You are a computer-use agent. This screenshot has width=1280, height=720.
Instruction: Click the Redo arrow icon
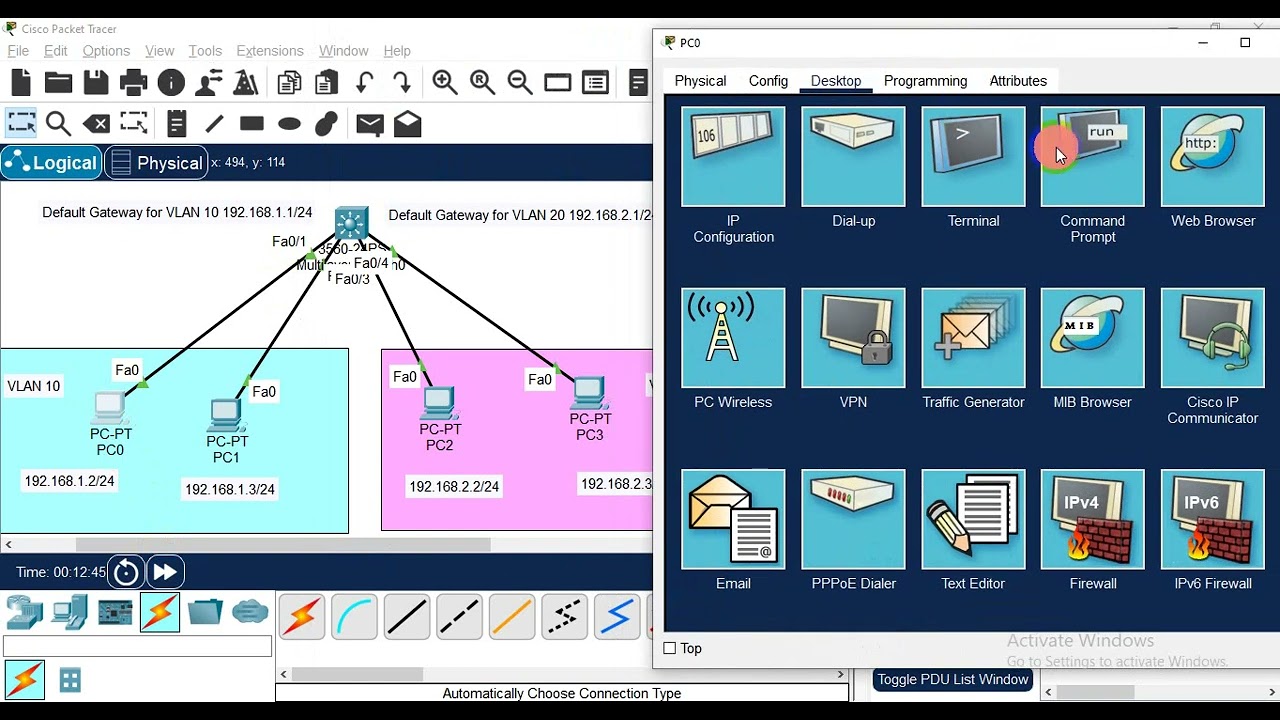[402, 83]
